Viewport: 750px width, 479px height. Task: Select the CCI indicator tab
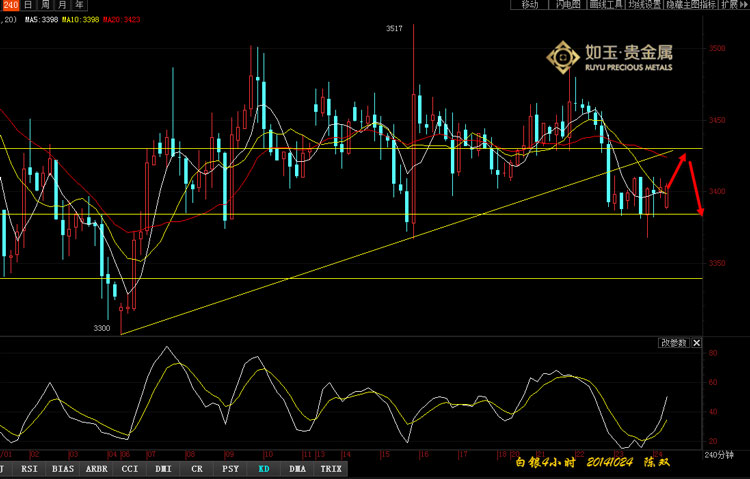point(130,467)
